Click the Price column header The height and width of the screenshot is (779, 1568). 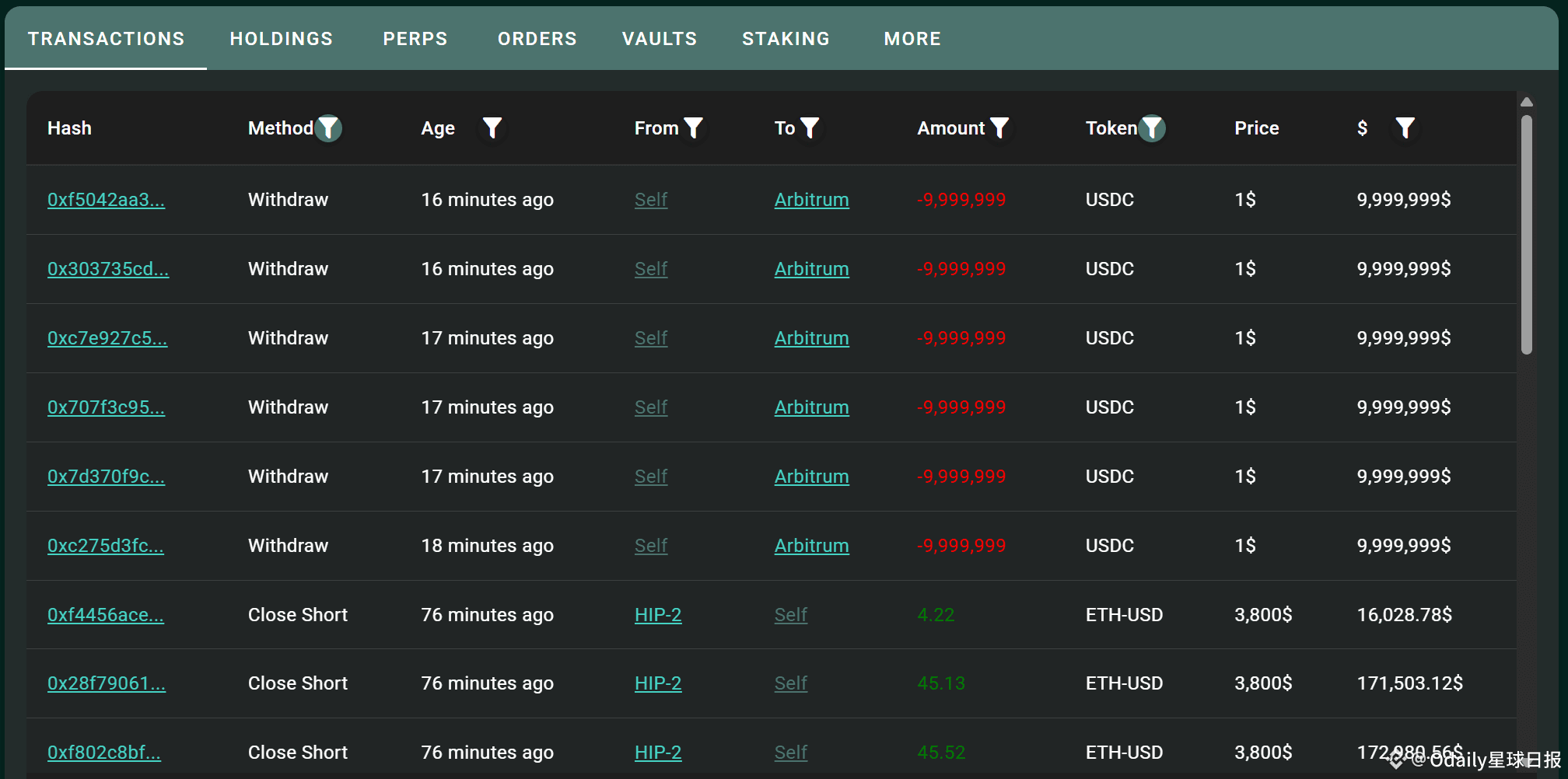coord(1256,128)
